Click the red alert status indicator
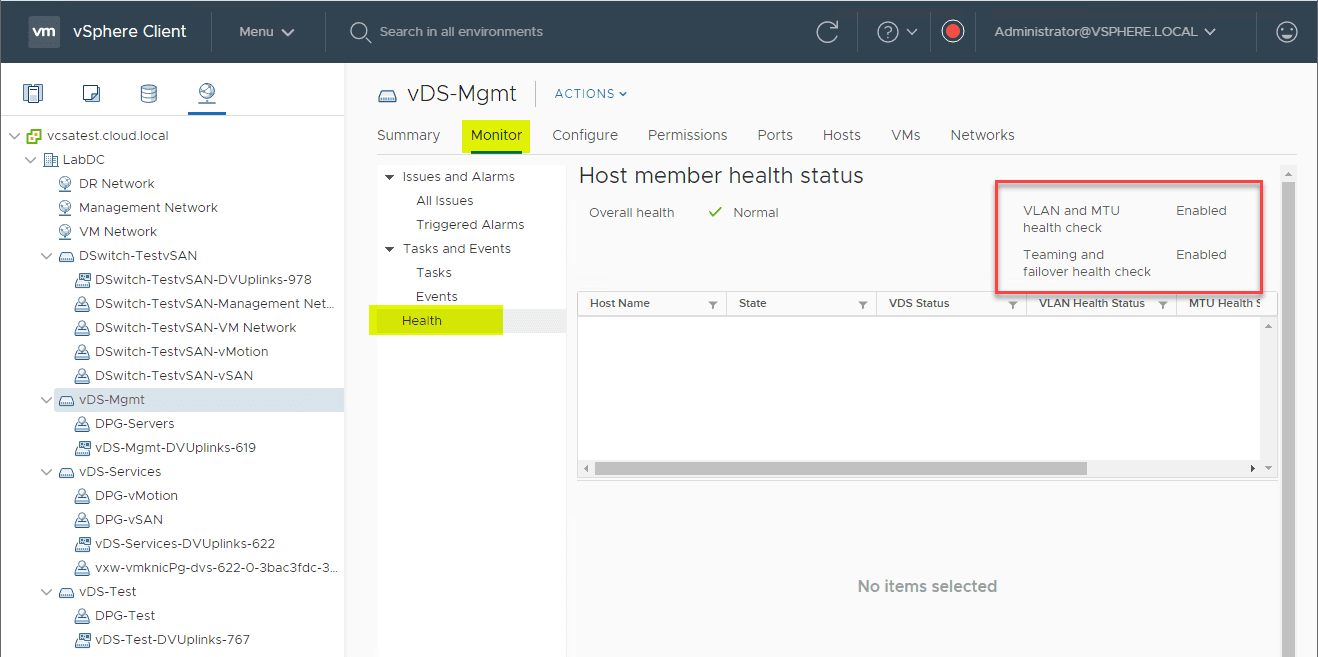 click(x=952, y=32)
